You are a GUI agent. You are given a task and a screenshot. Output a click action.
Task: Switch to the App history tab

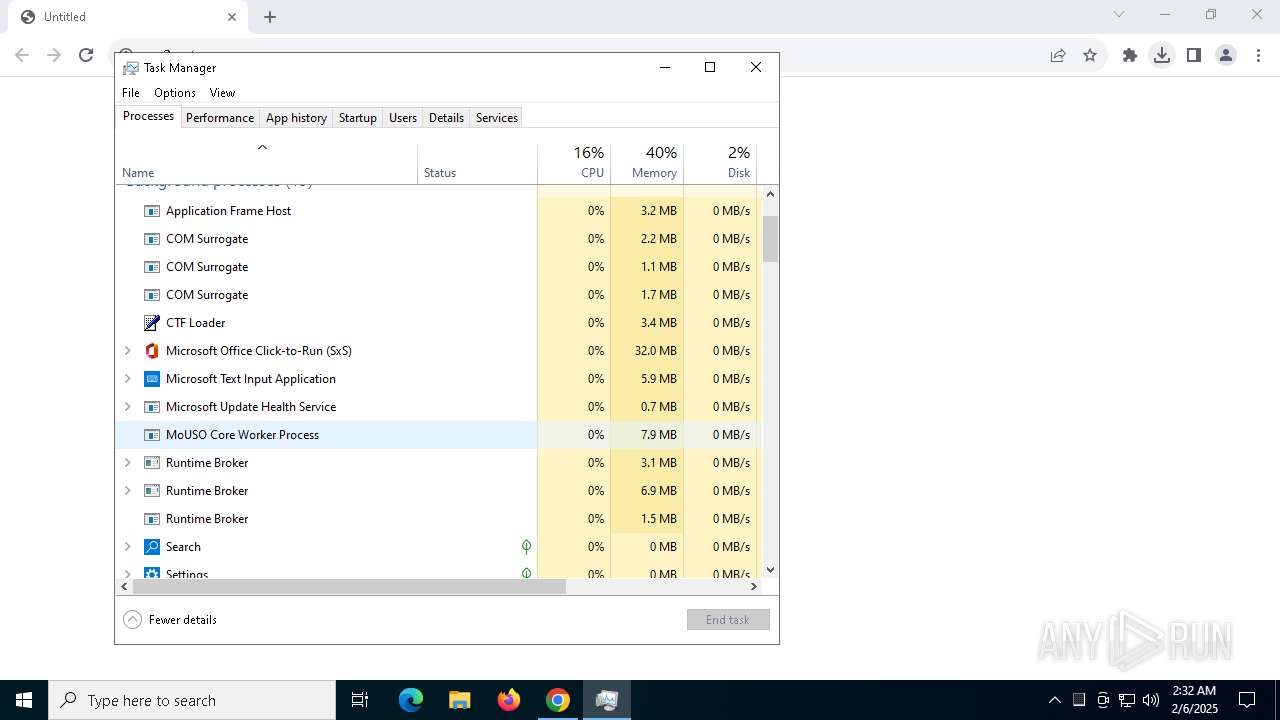(296, 118)
